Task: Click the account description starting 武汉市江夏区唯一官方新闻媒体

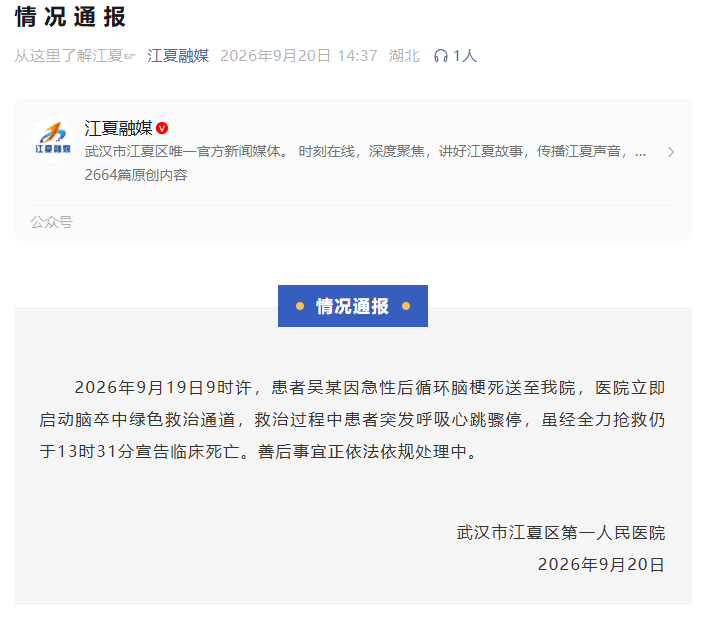Action: (364, 151)
